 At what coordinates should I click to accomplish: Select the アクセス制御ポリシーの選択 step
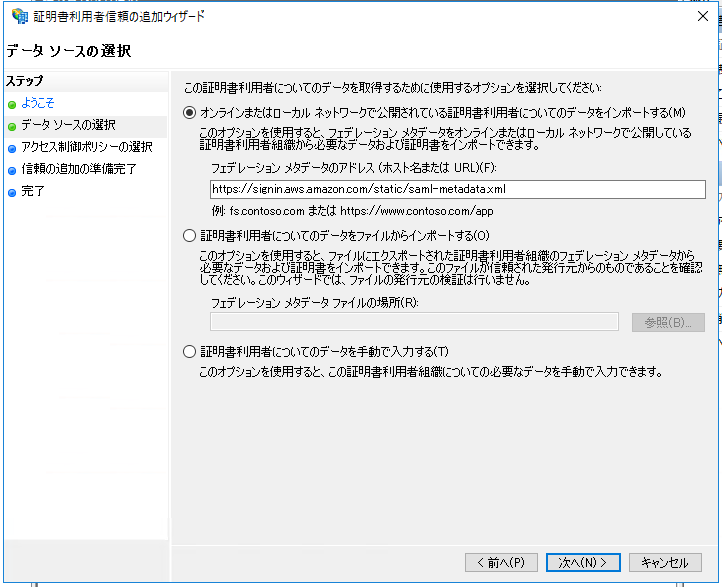point(87,147)
